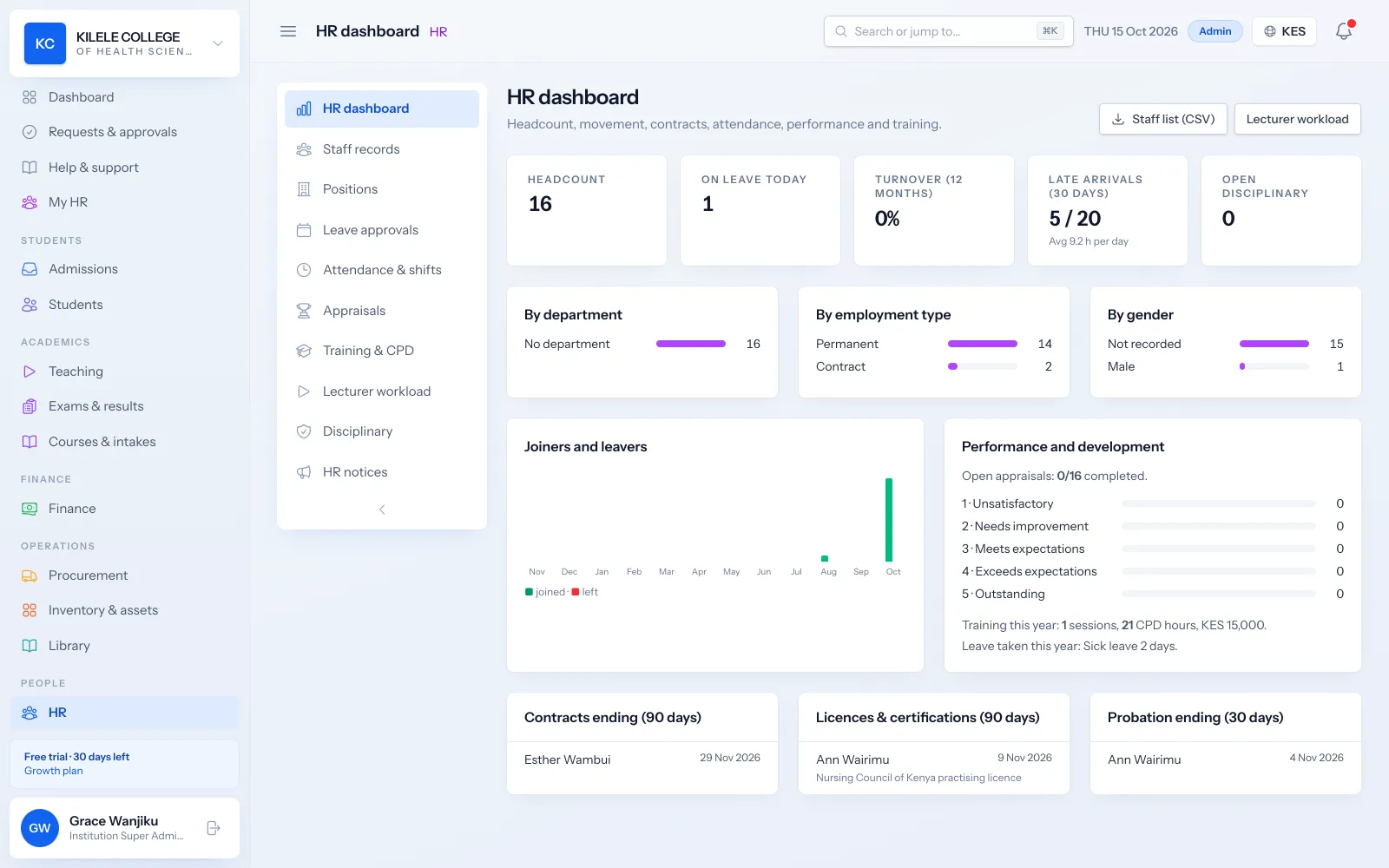Open the KES currency selector
The image size is (1389, 868).
click(x=1285, y=31)
